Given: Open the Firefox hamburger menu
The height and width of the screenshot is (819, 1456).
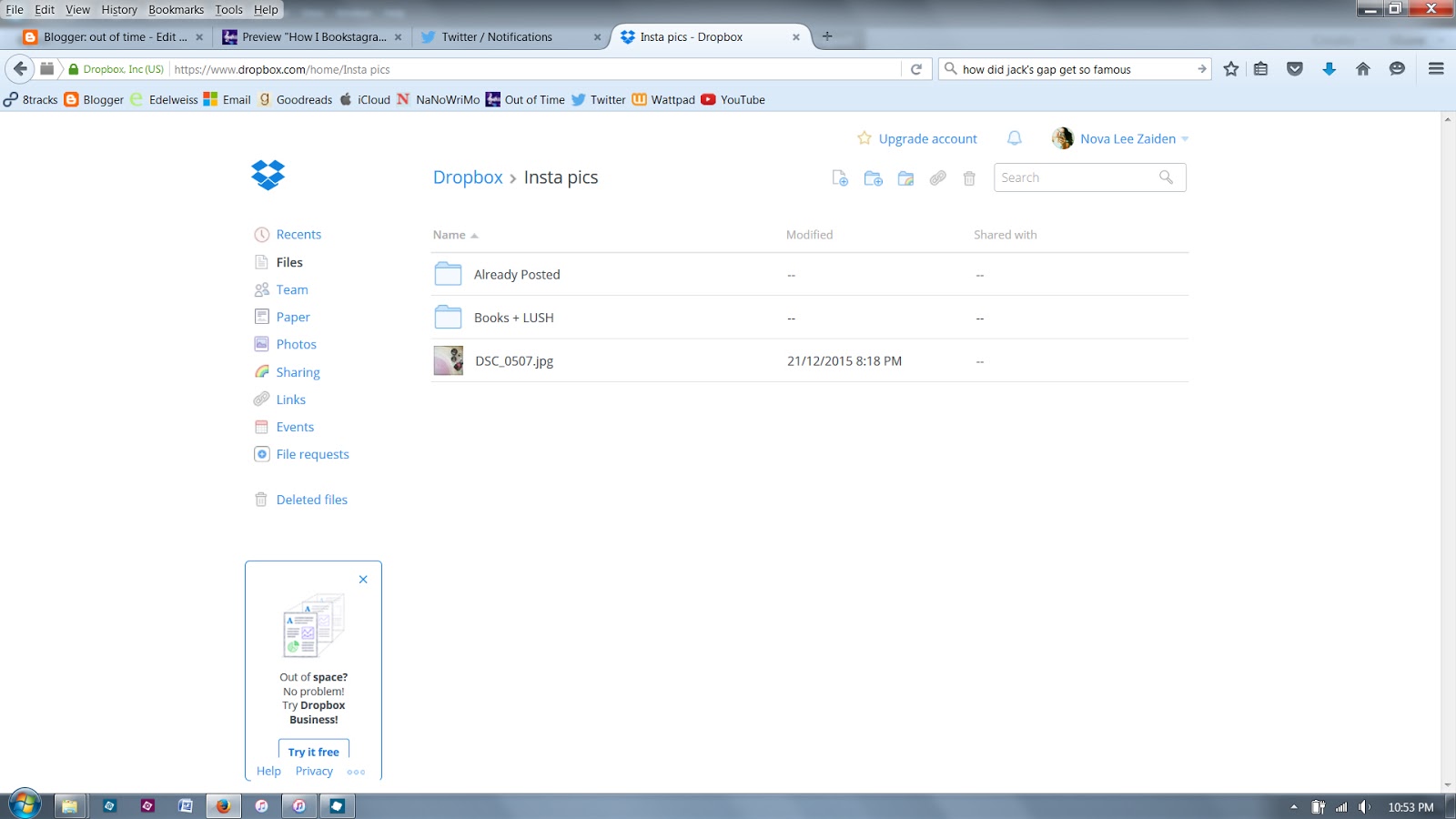Looking at the screenshot, I should click(x=1436, y=69).
